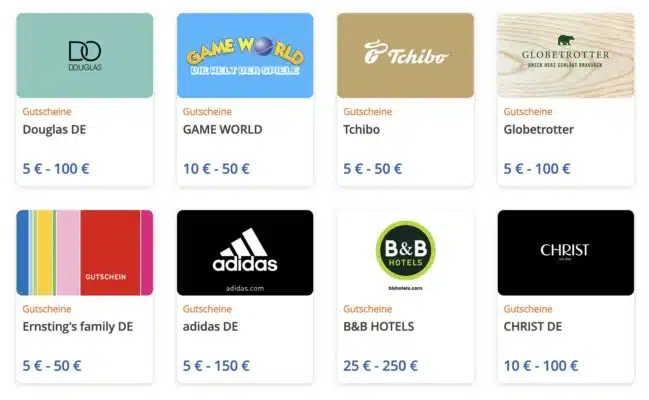Click the Gutscheine category label above Tchibo
This screenshot has width=649, height=400.
(368, 112)
